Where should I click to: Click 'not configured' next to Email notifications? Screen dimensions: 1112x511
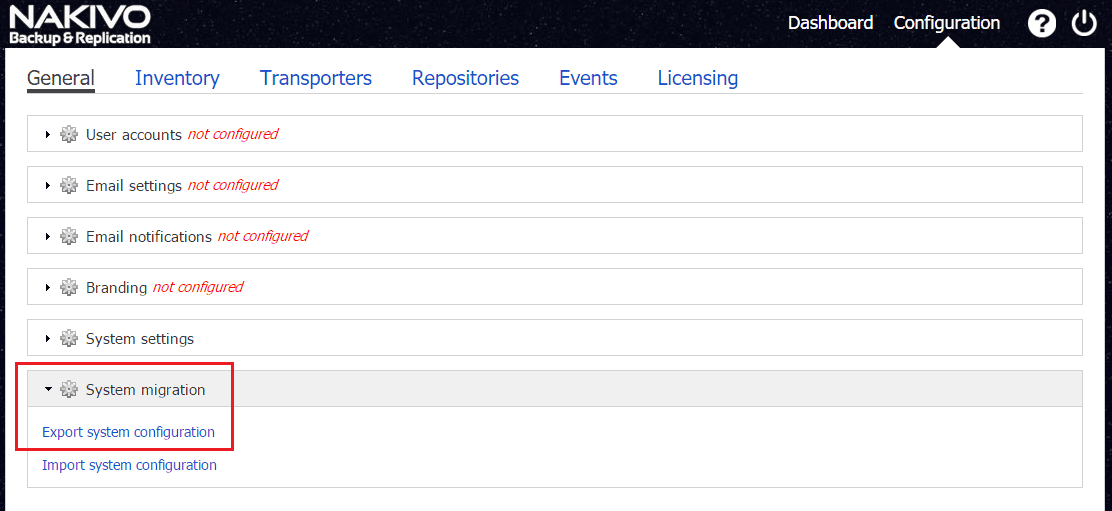click(262, 236)
